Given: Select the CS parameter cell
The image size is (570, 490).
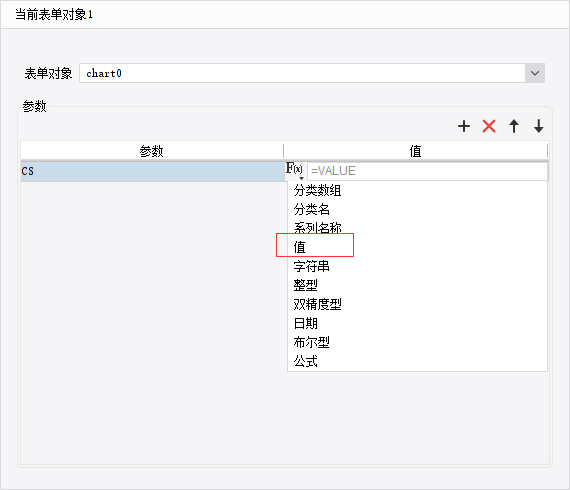Looking at the screenshot, I should [x=152, y=171].
